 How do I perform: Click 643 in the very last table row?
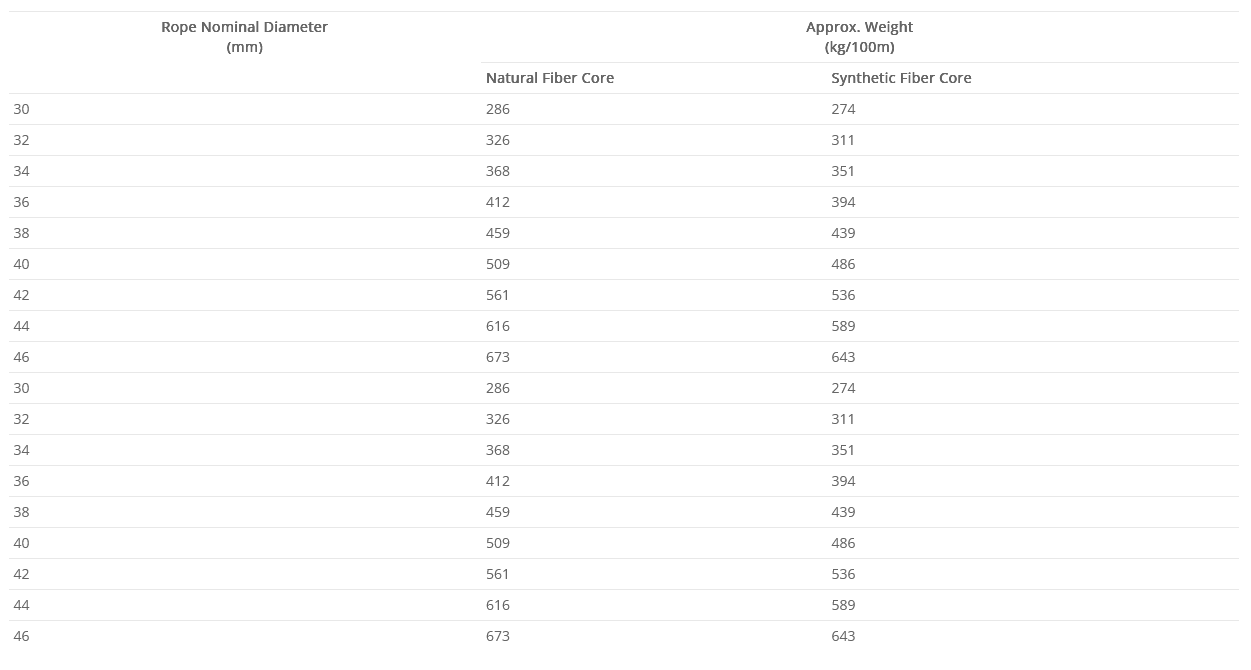click(843, 636)
